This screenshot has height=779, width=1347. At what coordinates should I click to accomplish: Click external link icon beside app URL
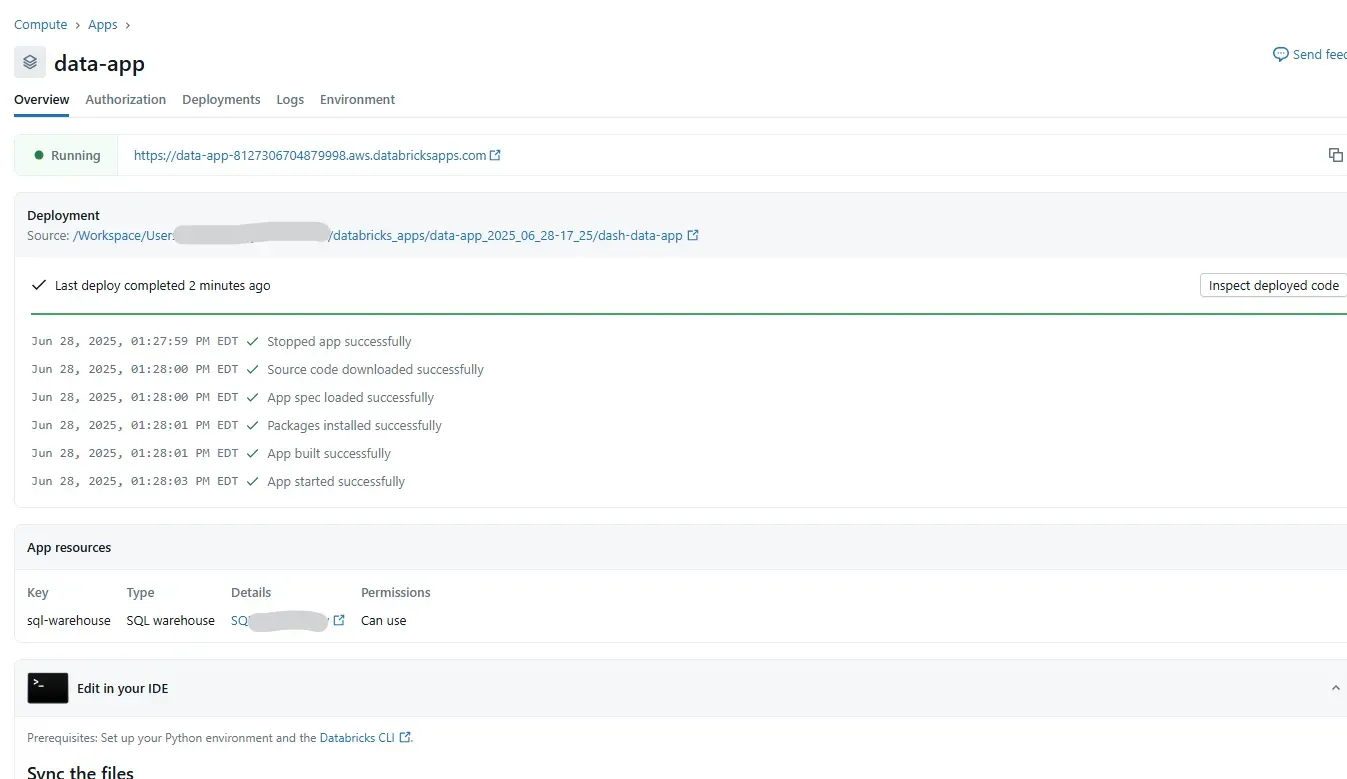[495, 155]
